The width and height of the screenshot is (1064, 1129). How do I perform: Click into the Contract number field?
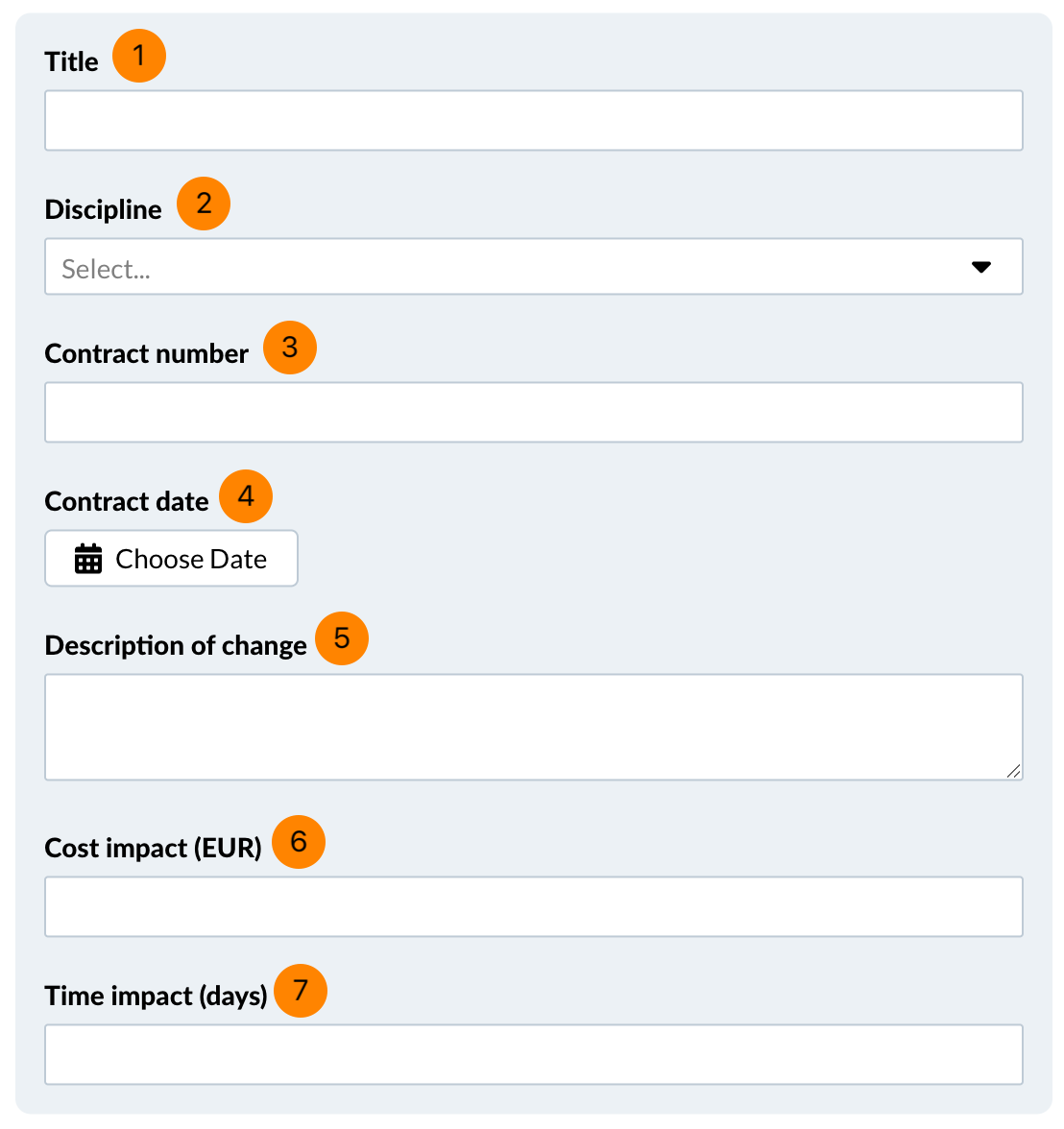pyautogui.click(x=533, y=413)
